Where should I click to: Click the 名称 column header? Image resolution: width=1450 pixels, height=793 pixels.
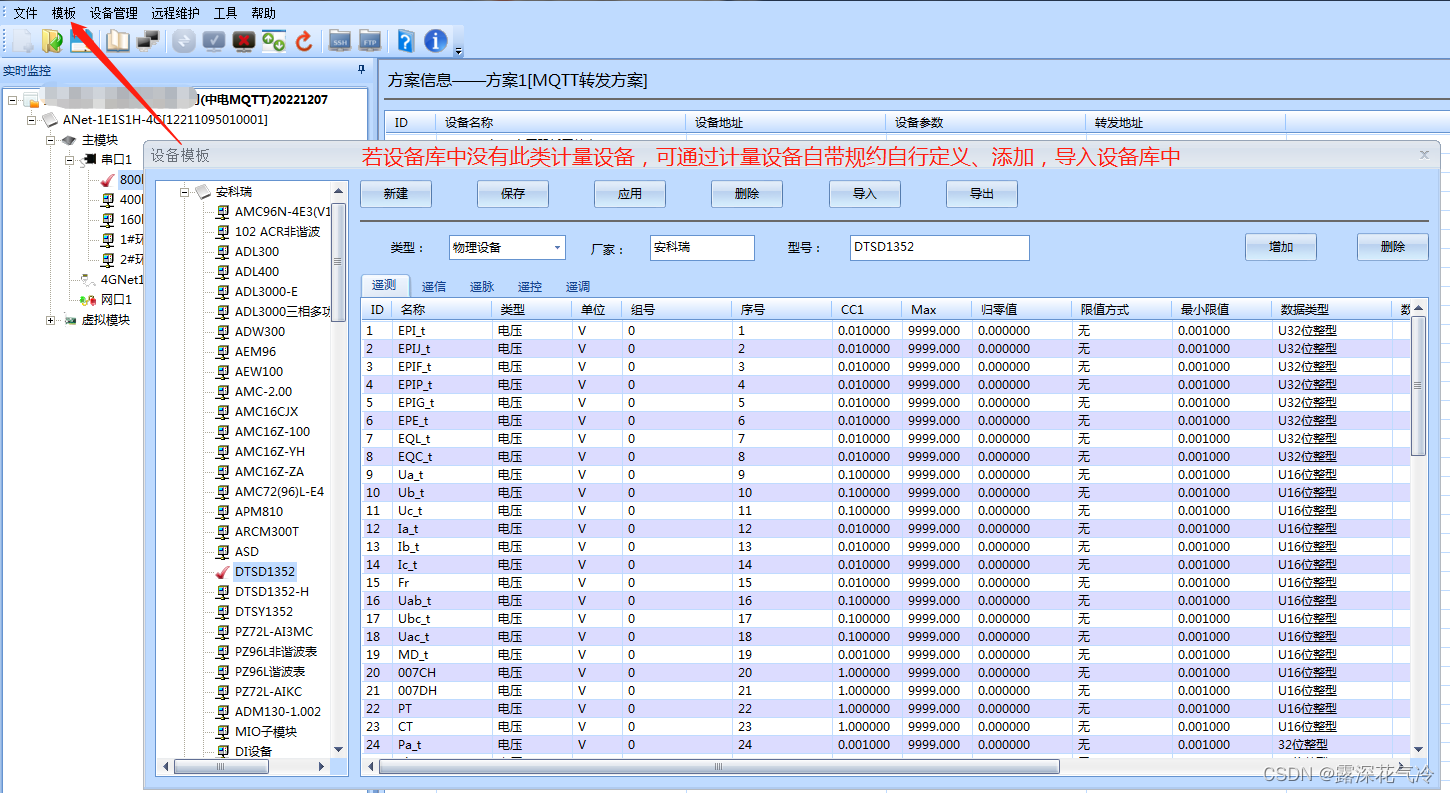point(442,310)
